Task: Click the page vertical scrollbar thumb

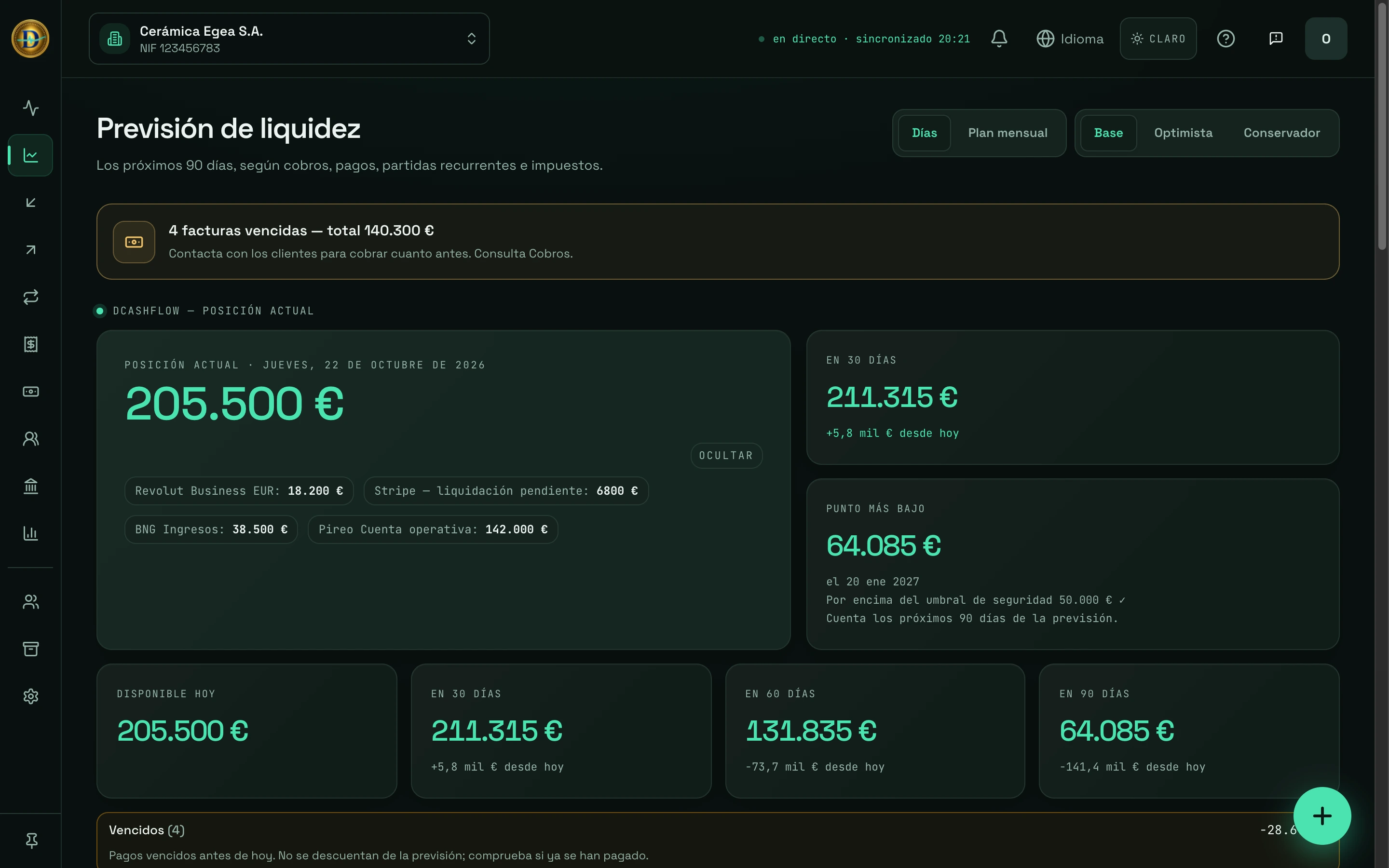Action: pos(1382,126)
